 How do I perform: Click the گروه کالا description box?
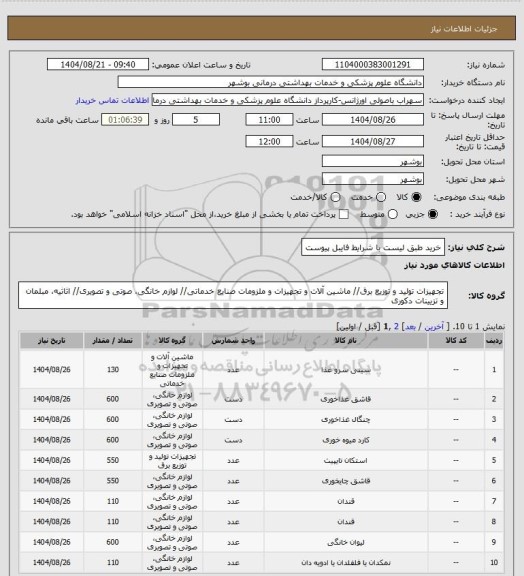[233, 296]
